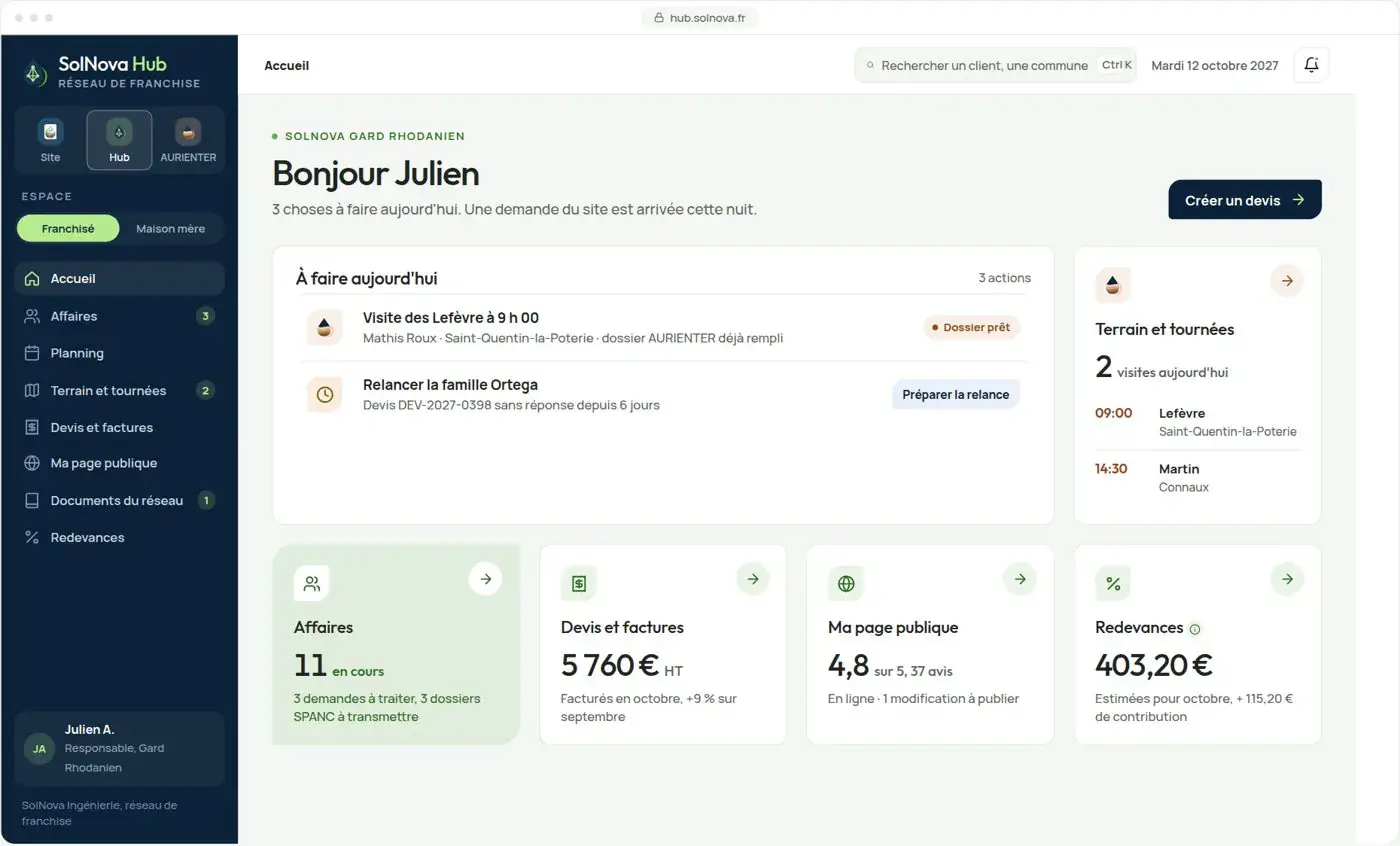Click the Affaires badge showing 3
Image resolution: width=1400 pixels, height=846 pixels.
coord(205,316)
